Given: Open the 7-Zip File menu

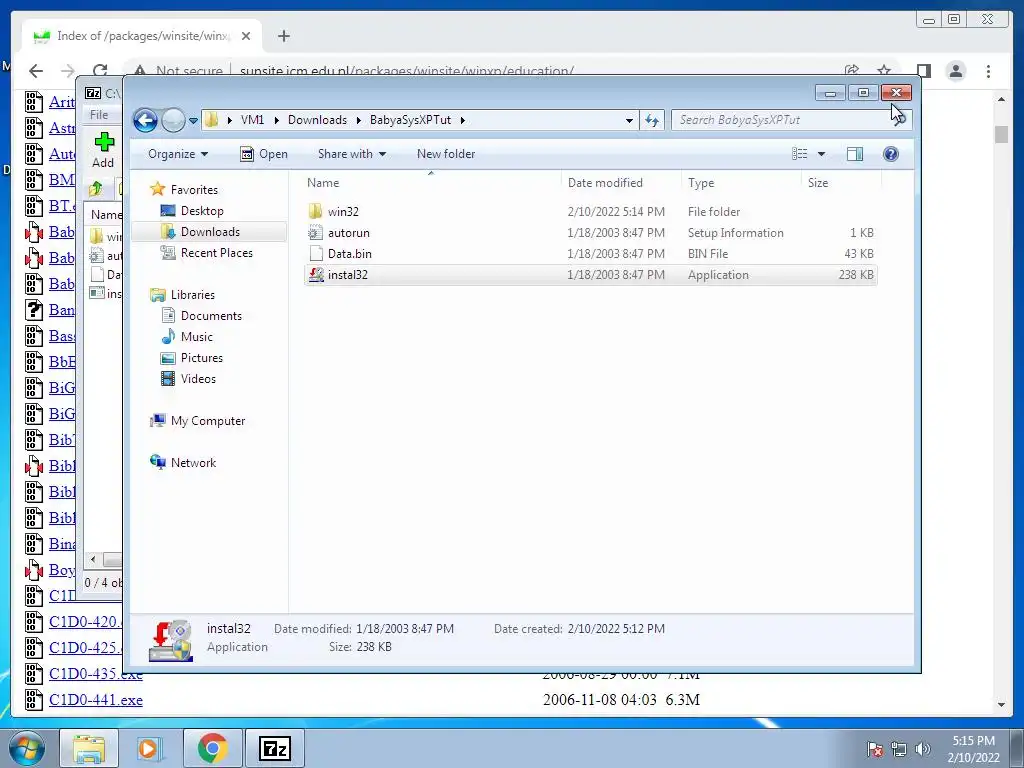Looking at the screenshot, I should pos(99,115).
